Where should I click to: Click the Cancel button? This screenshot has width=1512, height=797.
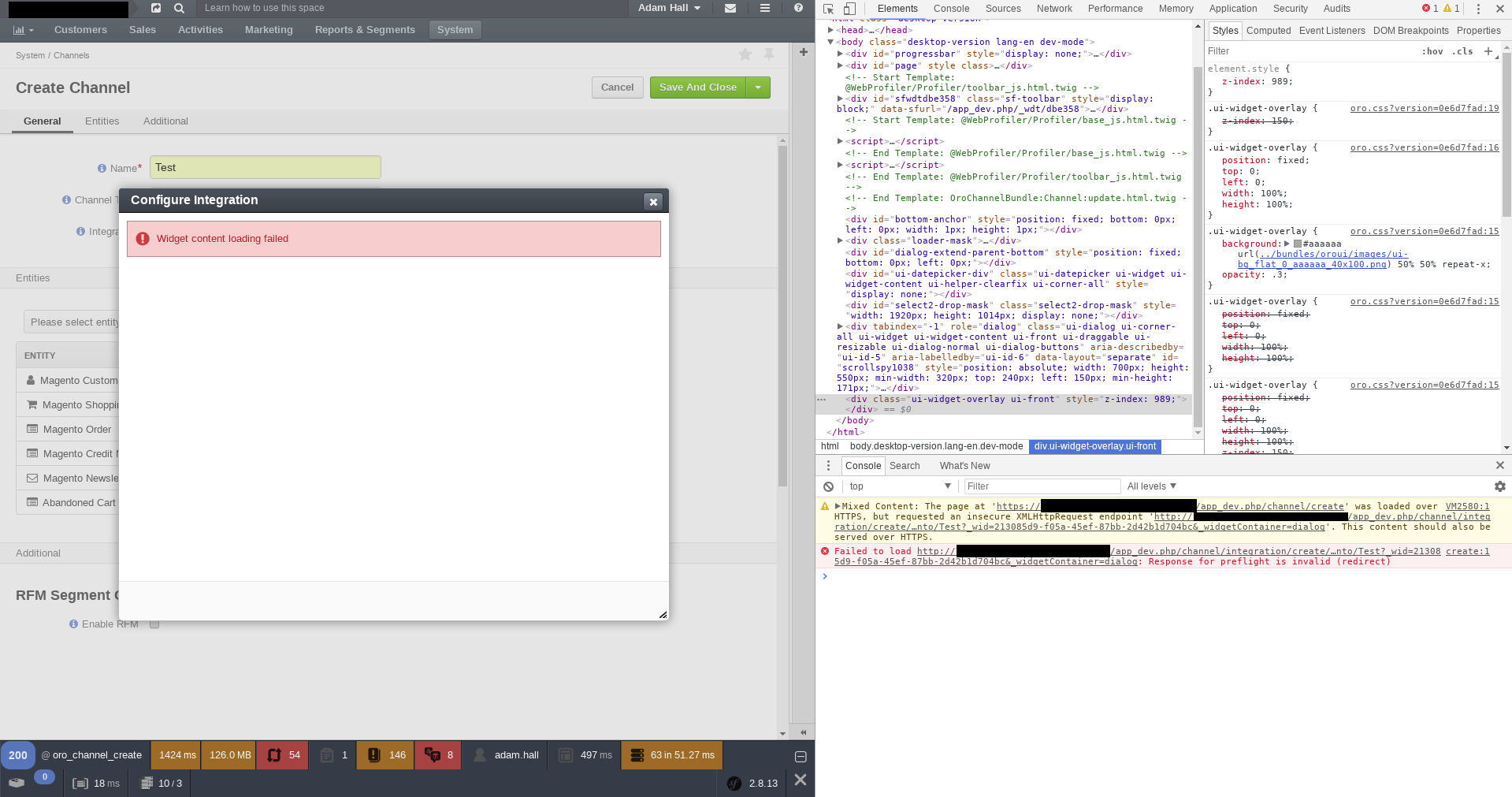(617, 88)
